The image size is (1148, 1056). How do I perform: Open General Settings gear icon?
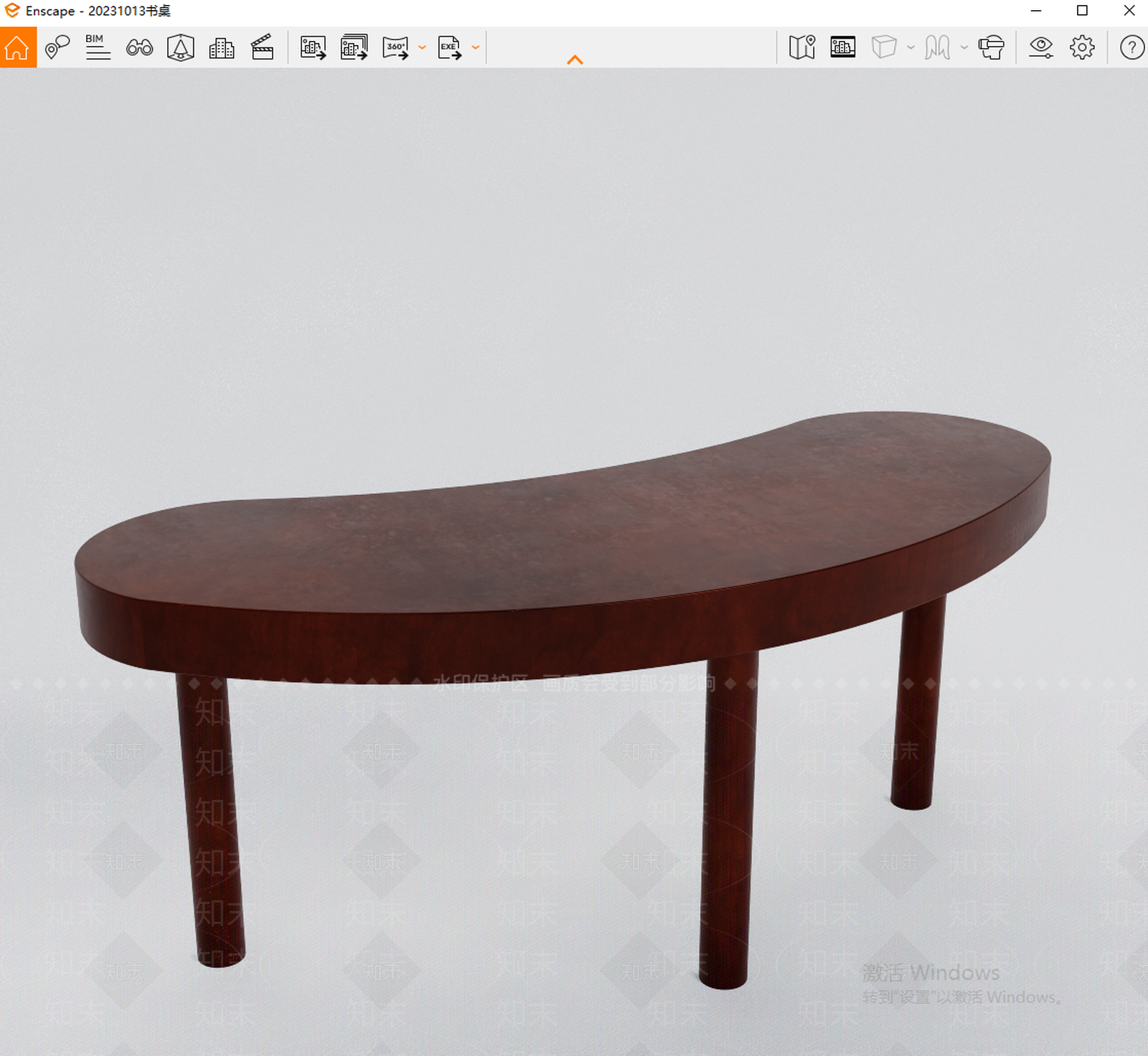click(x=1082, y=47)
